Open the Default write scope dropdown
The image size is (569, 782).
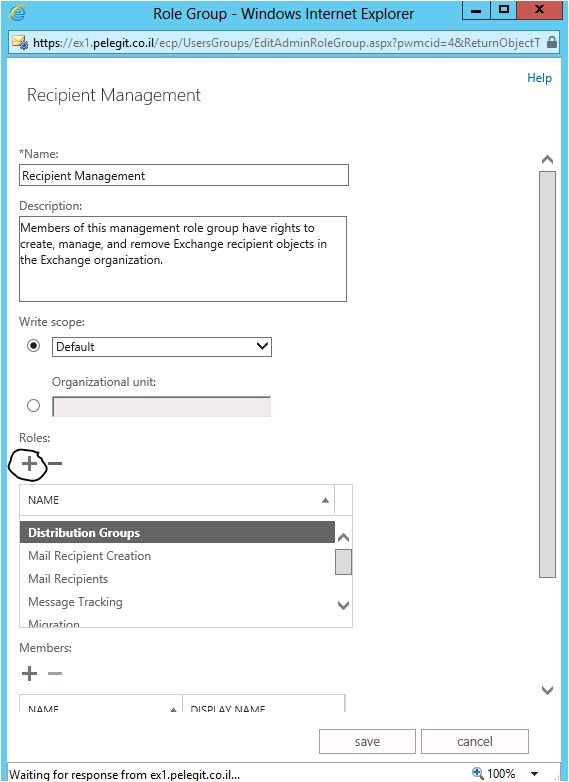(162, 347)
